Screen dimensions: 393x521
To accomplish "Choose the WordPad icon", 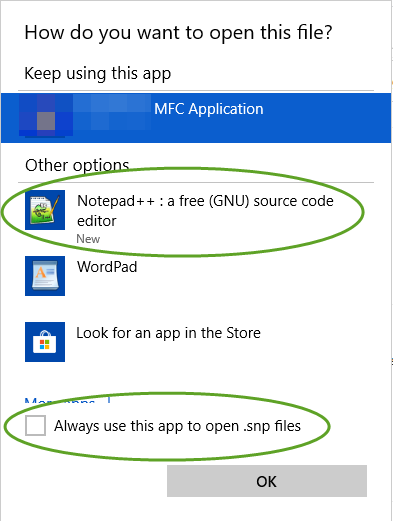I will 45,276.
